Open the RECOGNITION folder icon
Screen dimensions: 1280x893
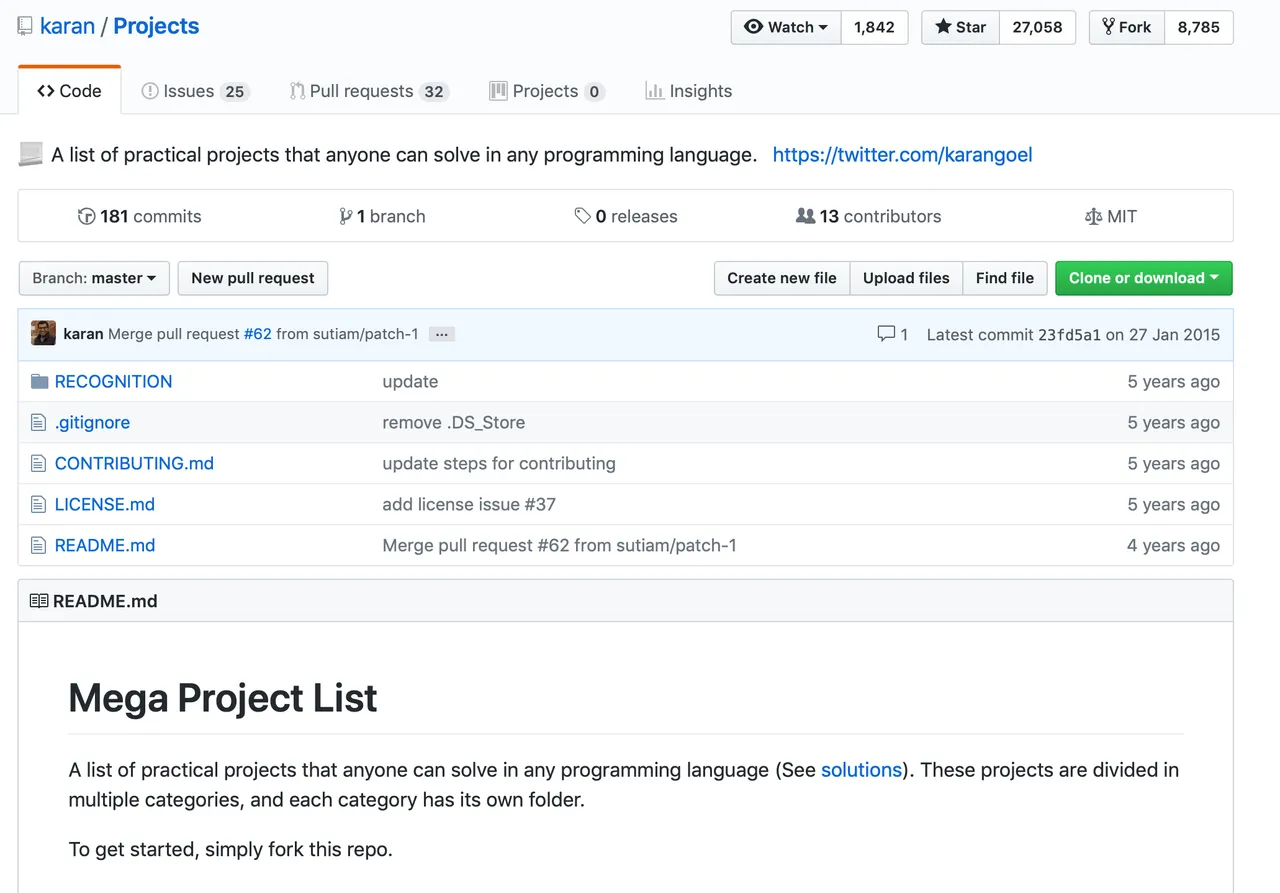(39, 382)
